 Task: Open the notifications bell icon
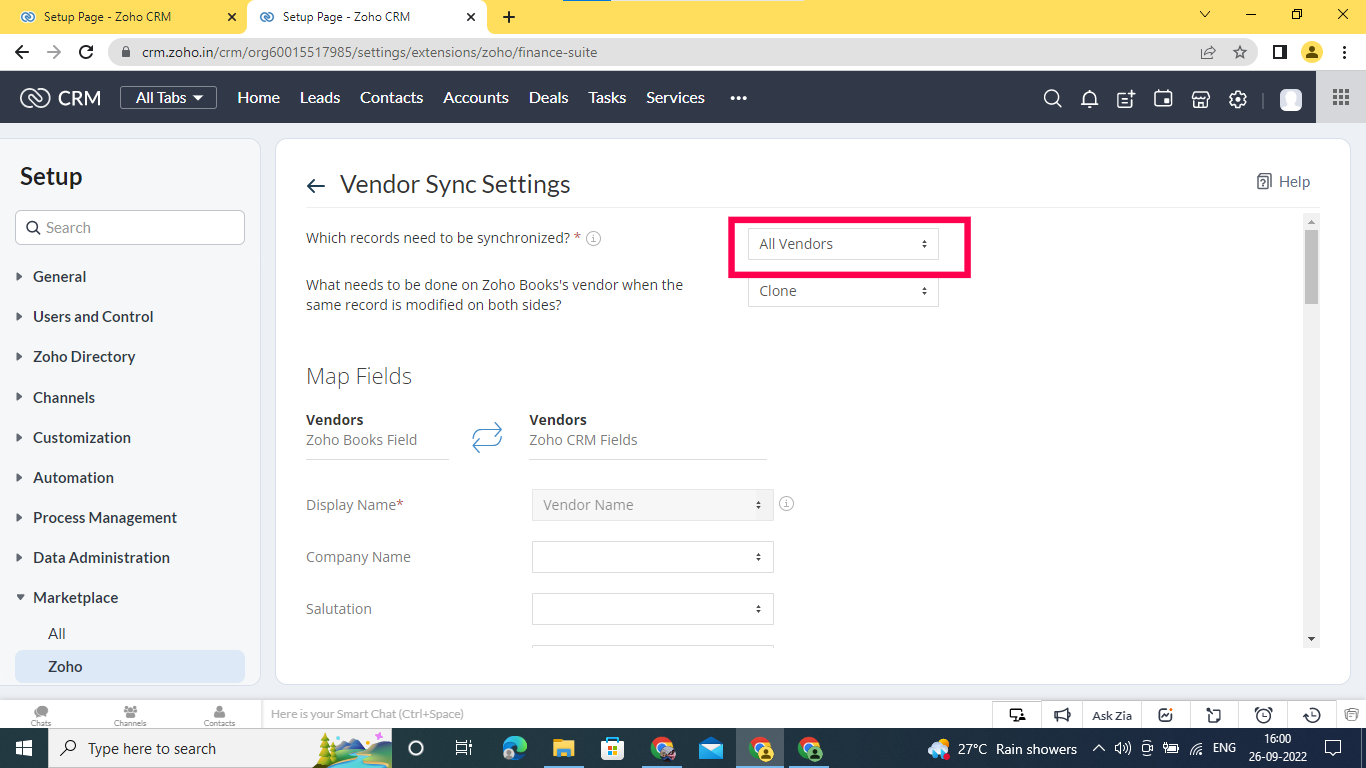(1089, 98)
